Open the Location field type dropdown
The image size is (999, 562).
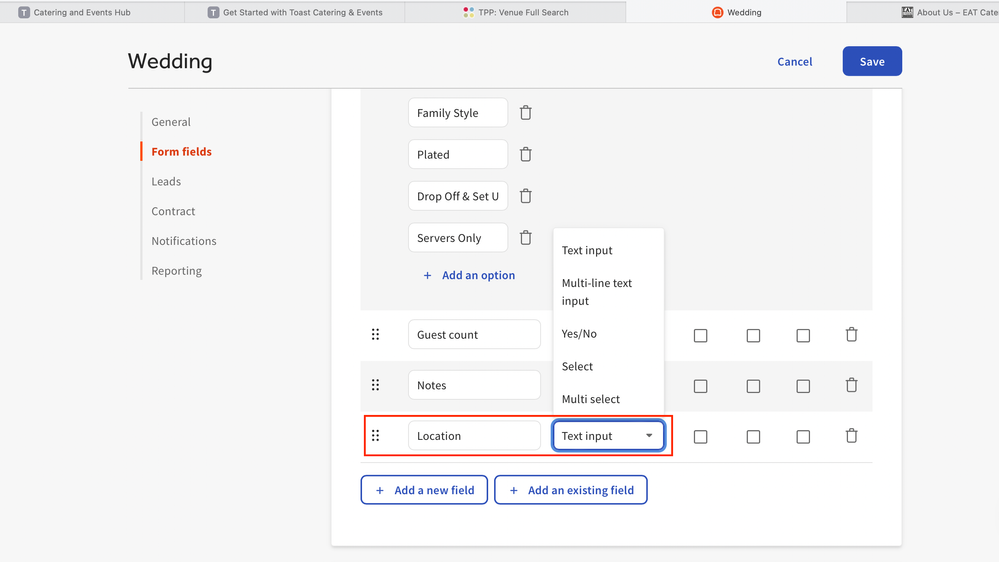point(608,436)
